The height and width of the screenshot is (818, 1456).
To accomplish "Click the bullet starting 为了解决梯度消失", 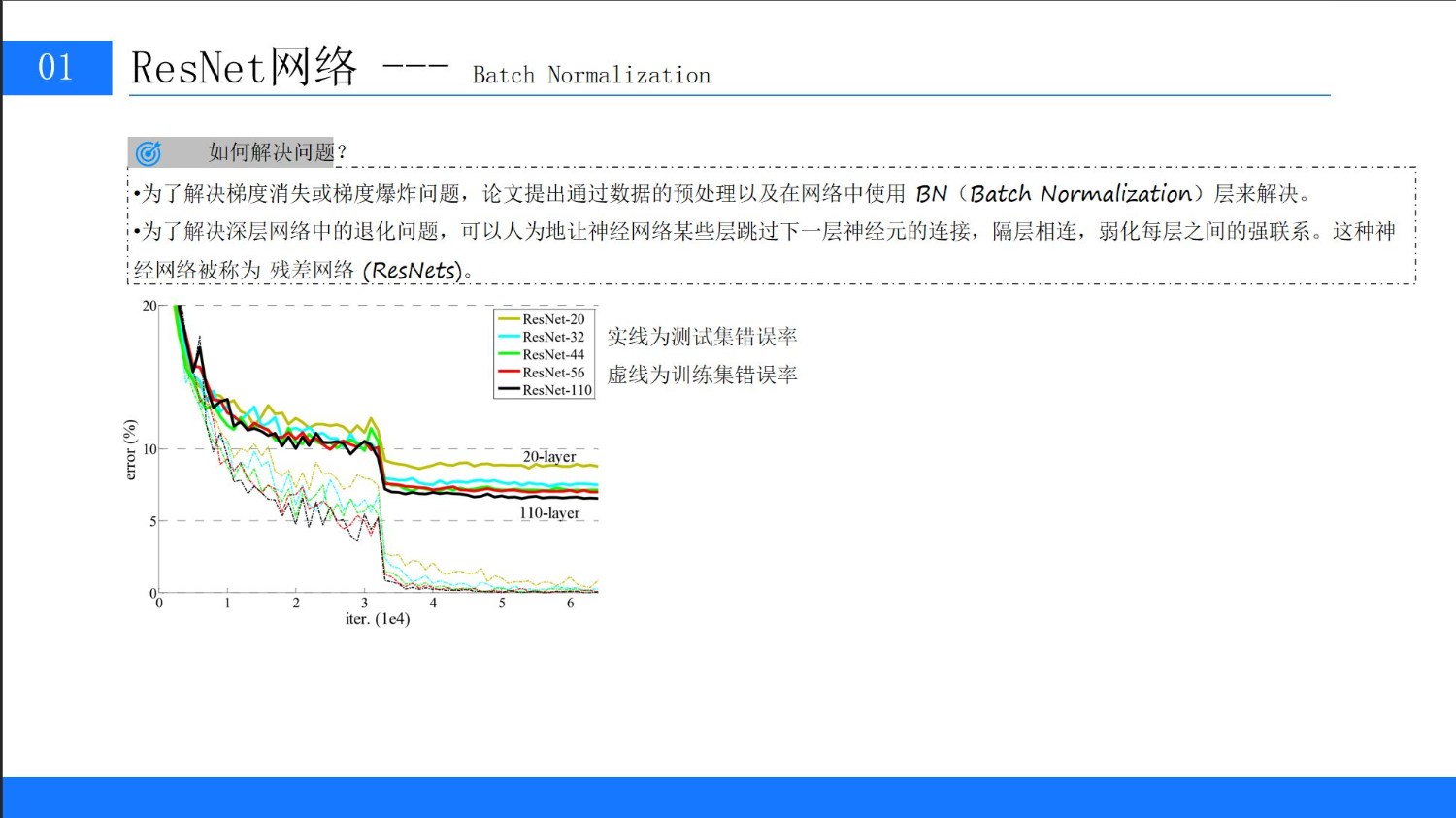I will pos(723,194).
